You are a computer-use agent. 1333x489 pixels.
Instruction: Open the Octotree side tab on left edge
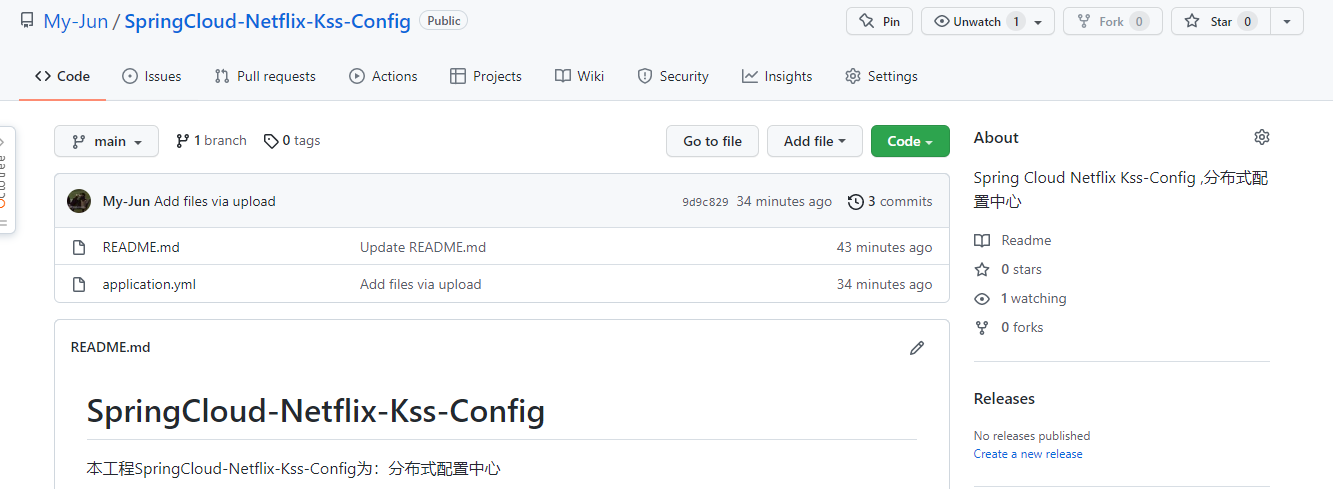pyautogui.click(x=4, y=180)
